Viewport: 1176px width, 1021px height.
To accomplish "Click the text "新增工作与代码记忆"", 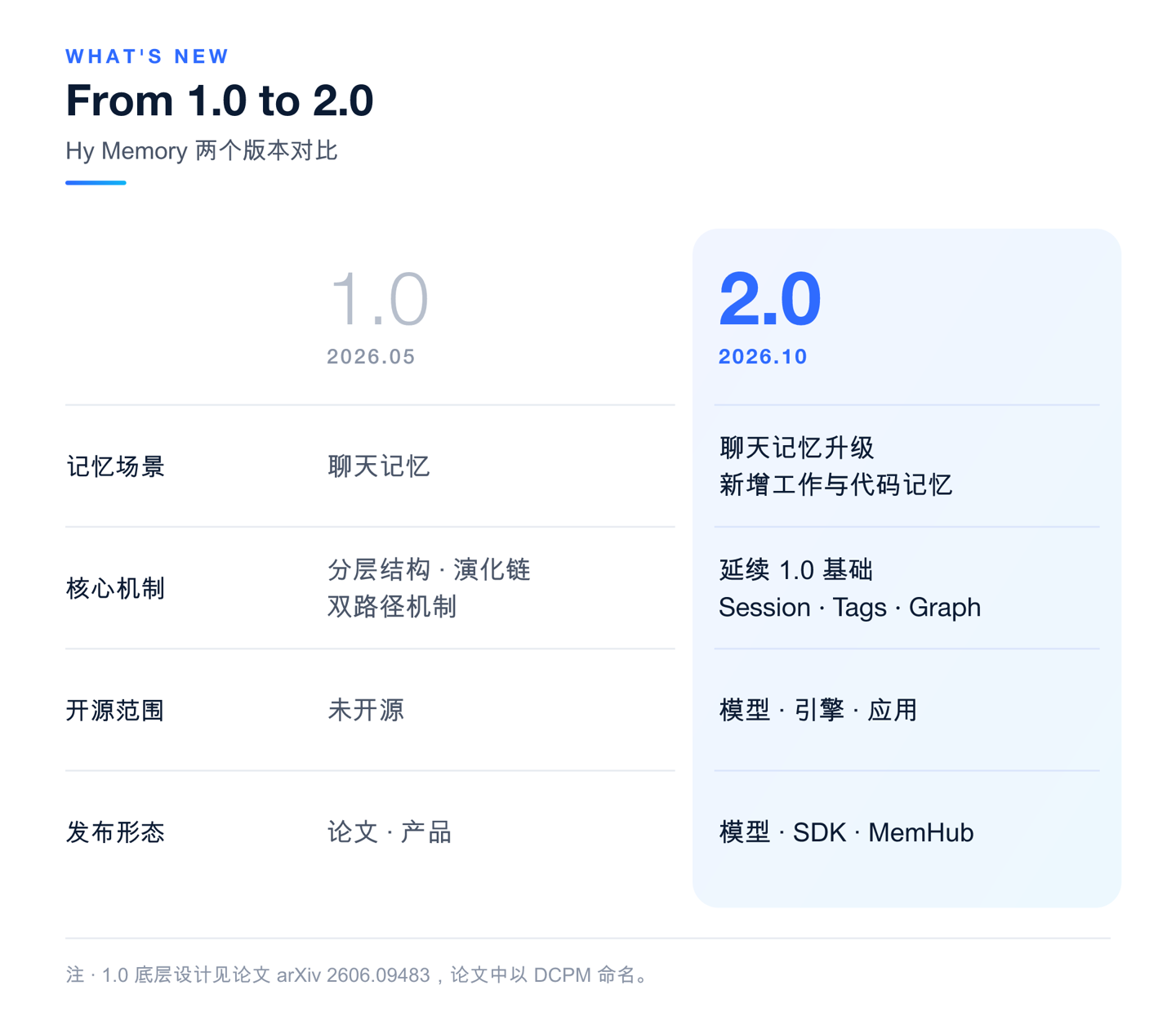I will coord(835,485).
